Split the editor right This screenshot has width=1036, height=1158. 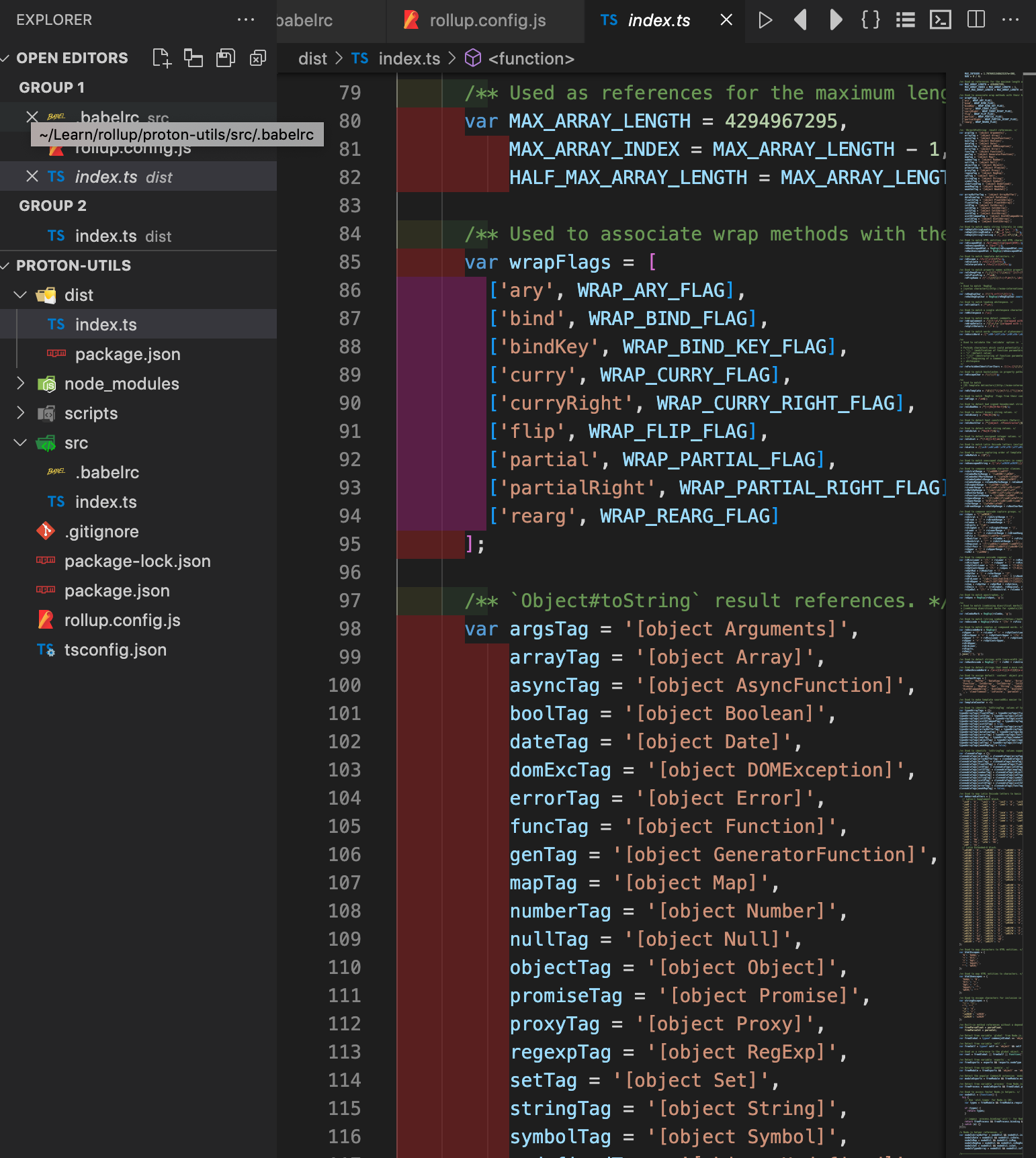[x=976, y=20]
